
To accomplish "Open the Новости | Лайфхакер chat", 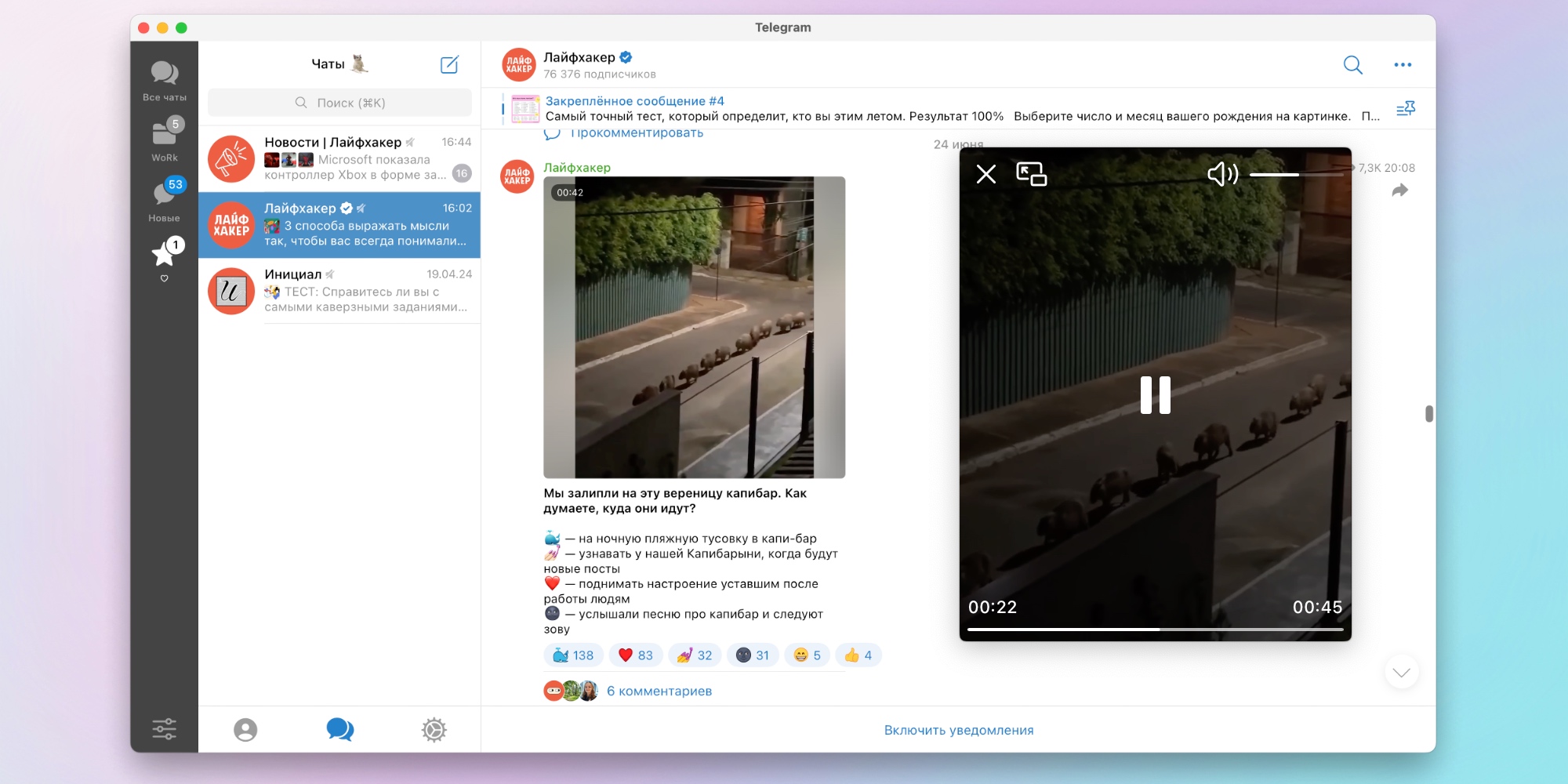I will (x=339, y=158).
